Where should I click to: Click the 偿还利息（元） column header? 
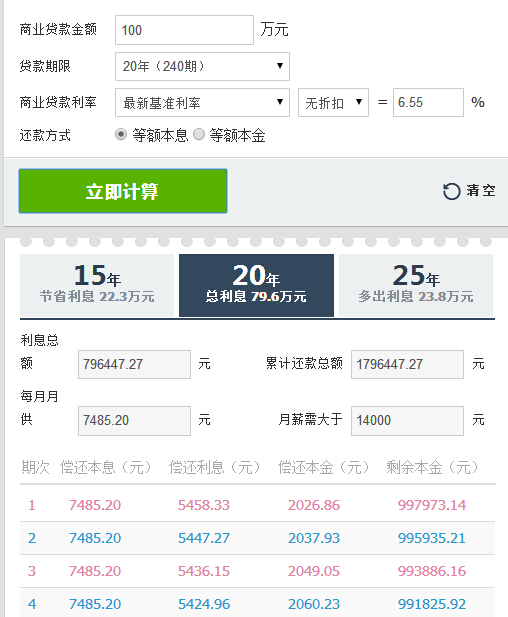point(214,467)
